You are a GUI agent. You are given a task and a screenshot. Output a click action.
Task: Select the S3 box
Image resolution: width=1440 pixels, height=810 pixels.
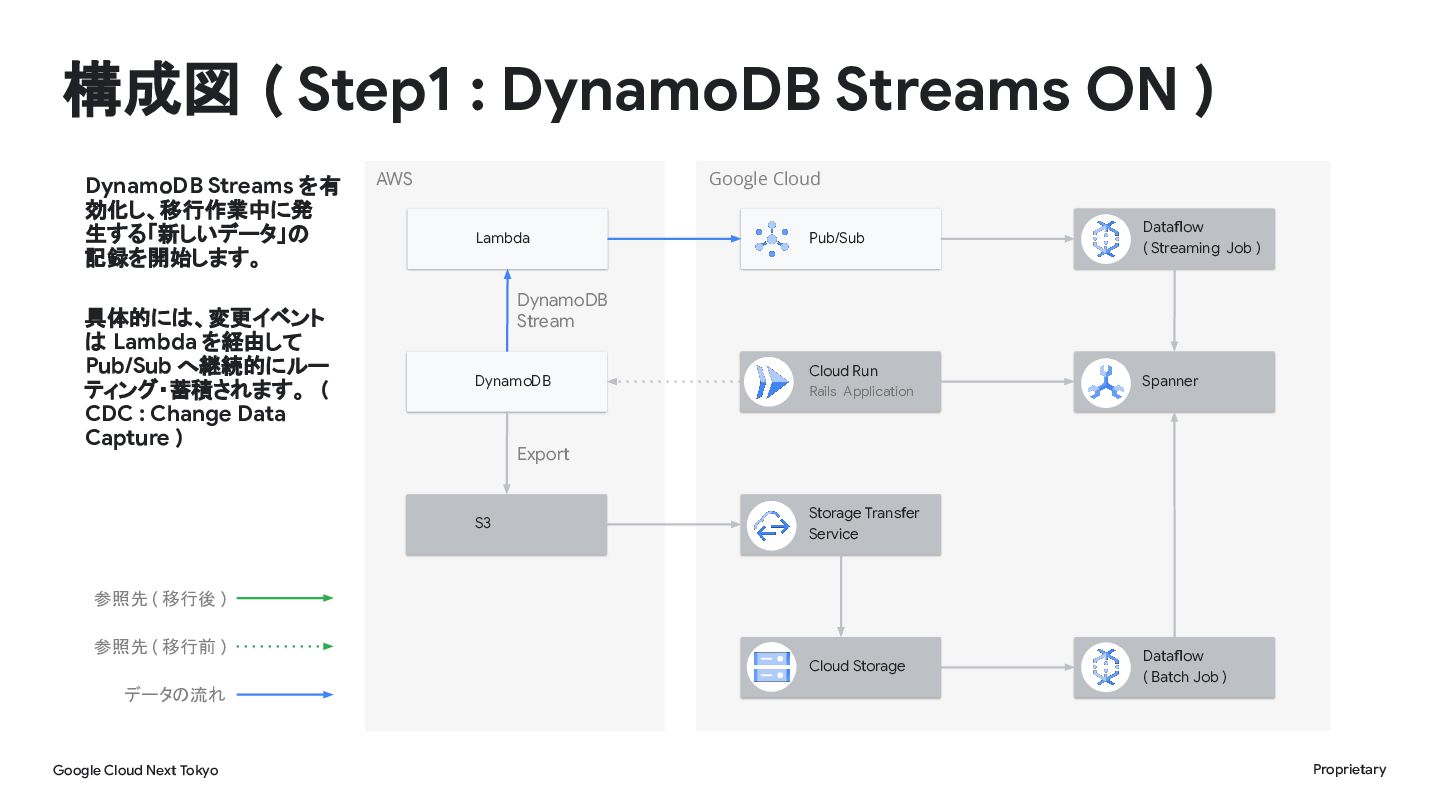point(507,525)
